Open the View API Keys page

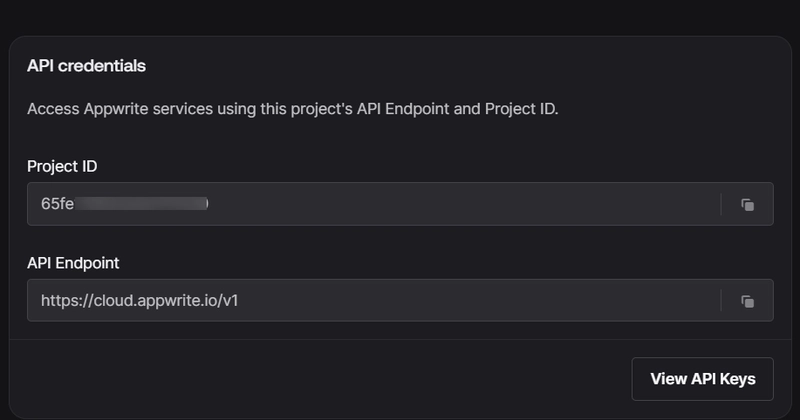coord(703,379)
